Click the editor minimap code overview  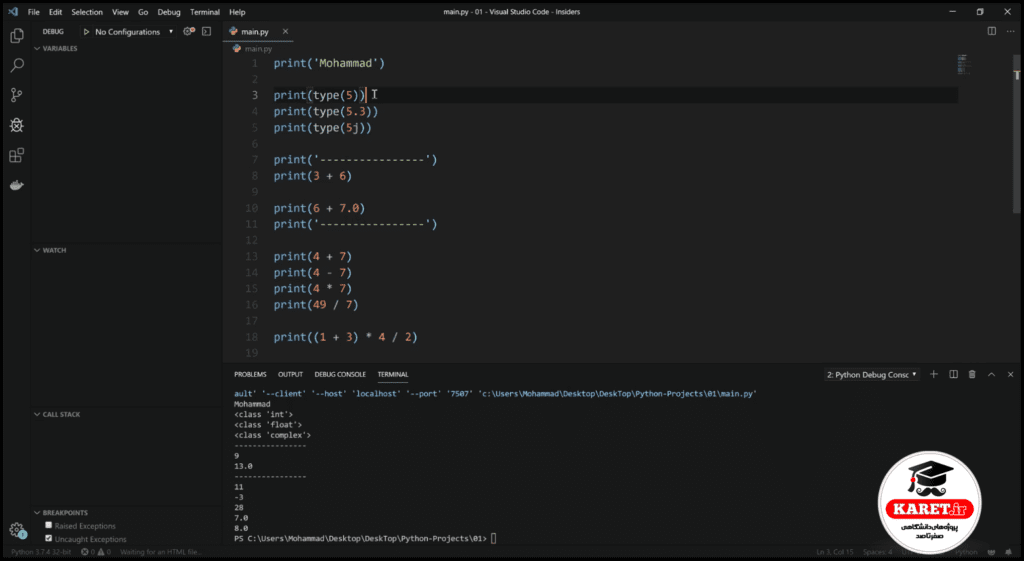coord(963,64)
